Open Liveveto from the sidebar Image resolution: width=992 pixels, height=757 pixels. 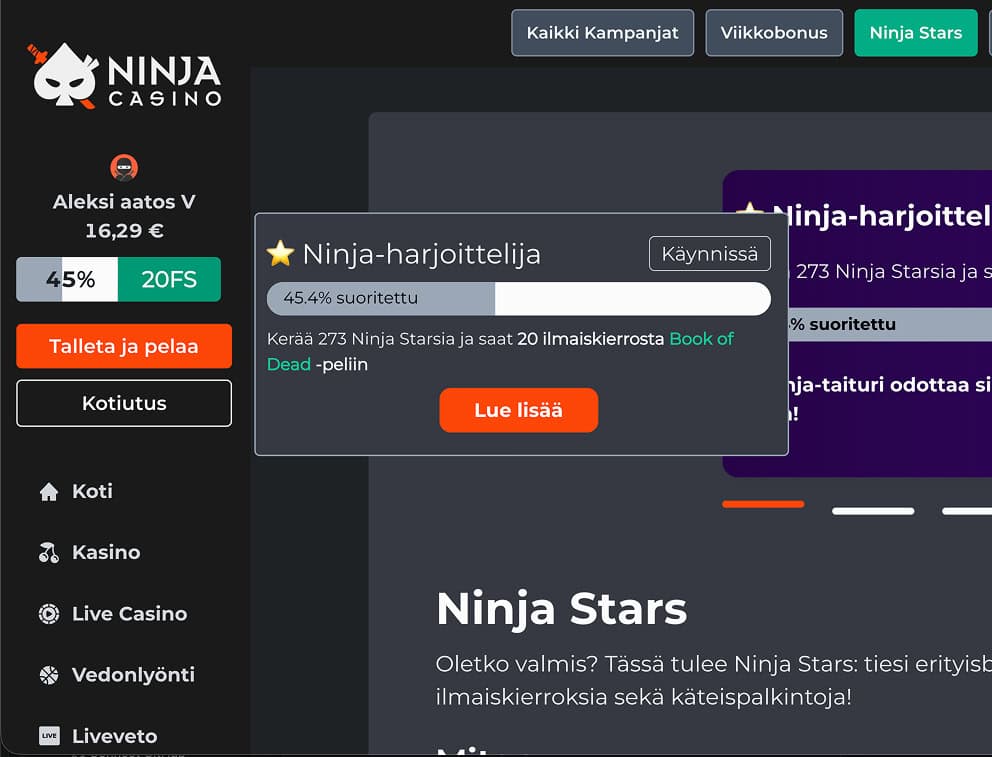pos(115,736)
